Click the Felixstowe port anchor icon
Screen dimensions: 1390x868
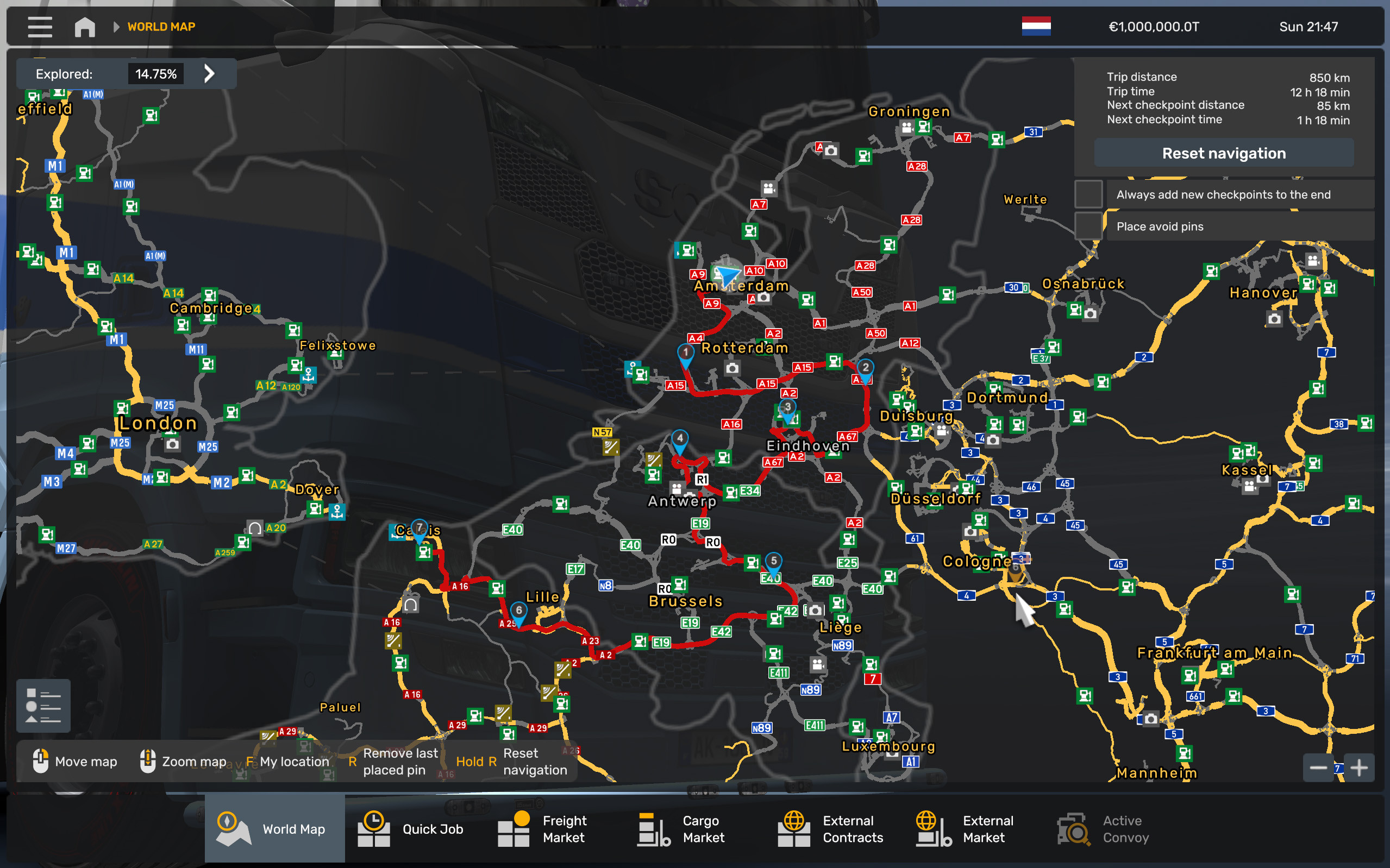pos(308,375)
